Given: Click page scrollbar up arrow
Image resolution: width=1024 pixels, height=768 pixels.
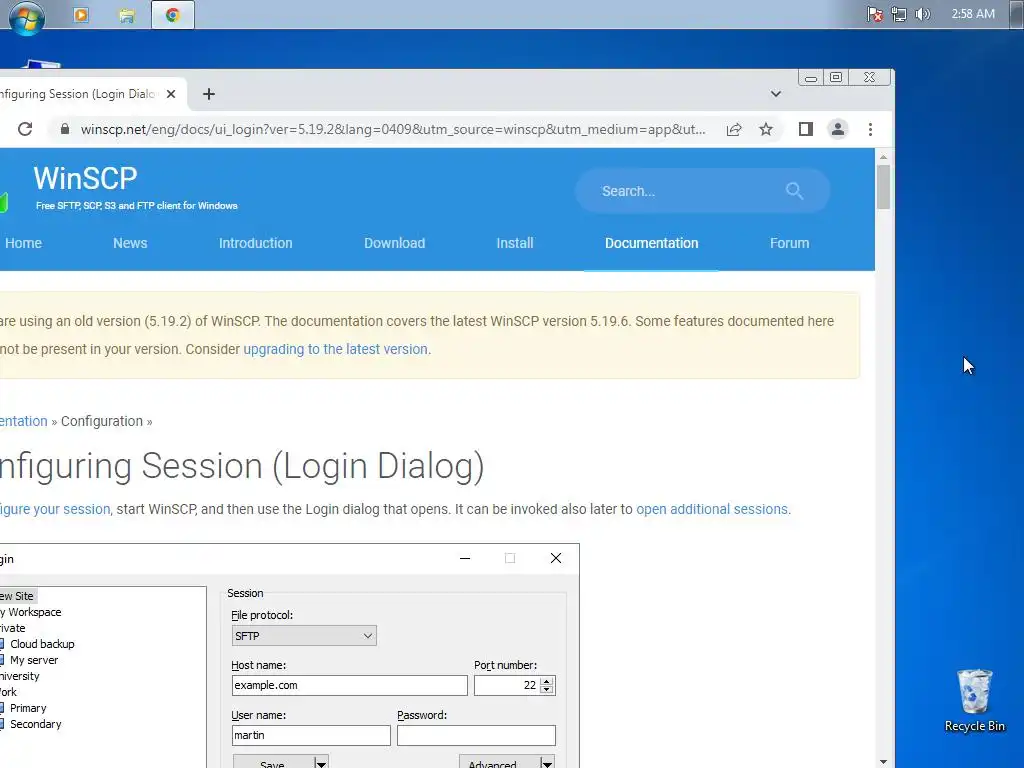Looking at the screenshot, I should [883, 157].
